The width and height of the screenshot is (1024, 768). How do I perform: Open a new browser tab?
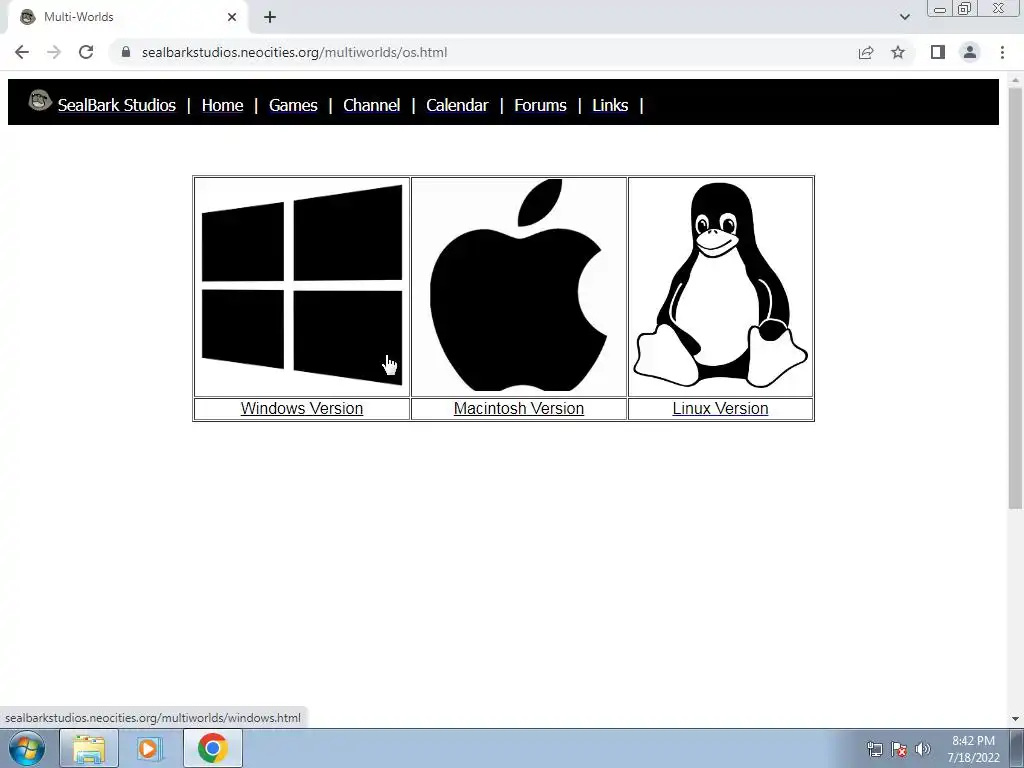(x=270, y=17)
